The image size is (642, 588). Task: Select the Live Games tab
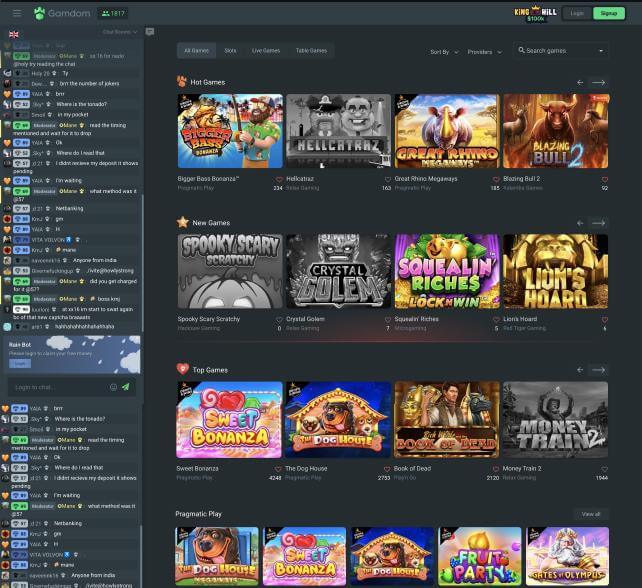(266, 51)
